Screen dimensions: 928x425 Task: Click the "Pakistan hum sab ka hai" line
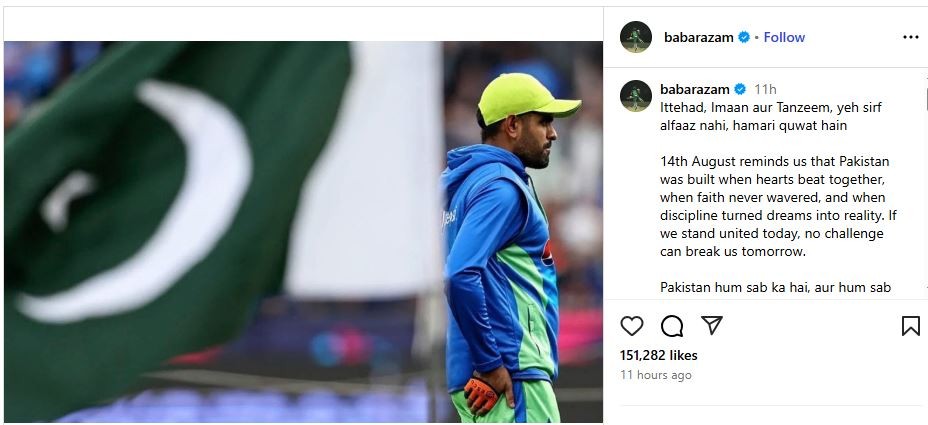pyautogui.click(x=775, y=287)
